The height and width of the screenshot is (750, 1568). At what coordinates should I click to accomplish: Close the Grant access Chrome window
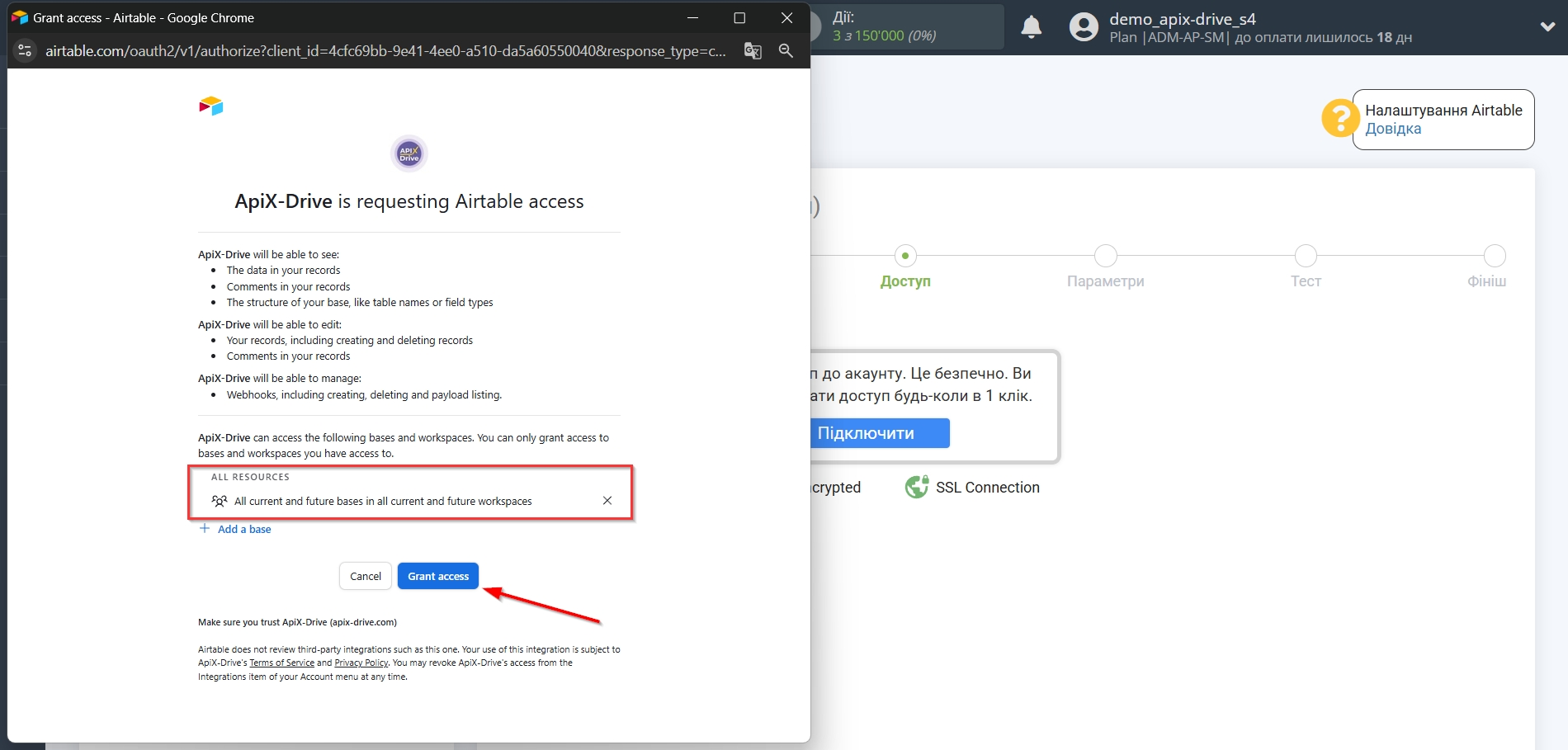coord(786,17)
